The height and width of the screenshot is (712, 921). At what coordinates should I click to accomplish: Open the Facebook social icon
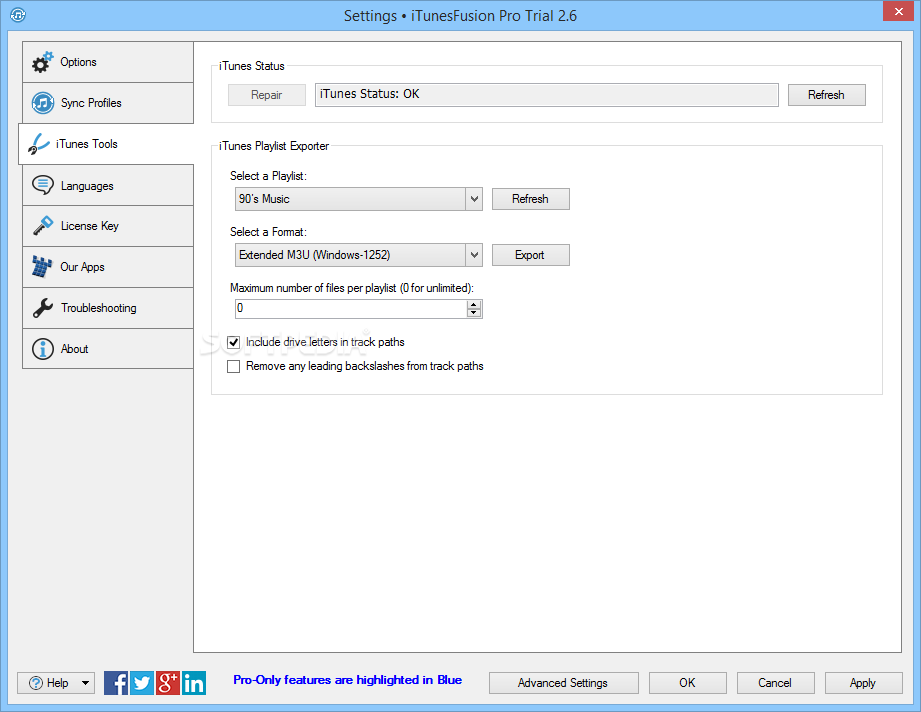116,683
